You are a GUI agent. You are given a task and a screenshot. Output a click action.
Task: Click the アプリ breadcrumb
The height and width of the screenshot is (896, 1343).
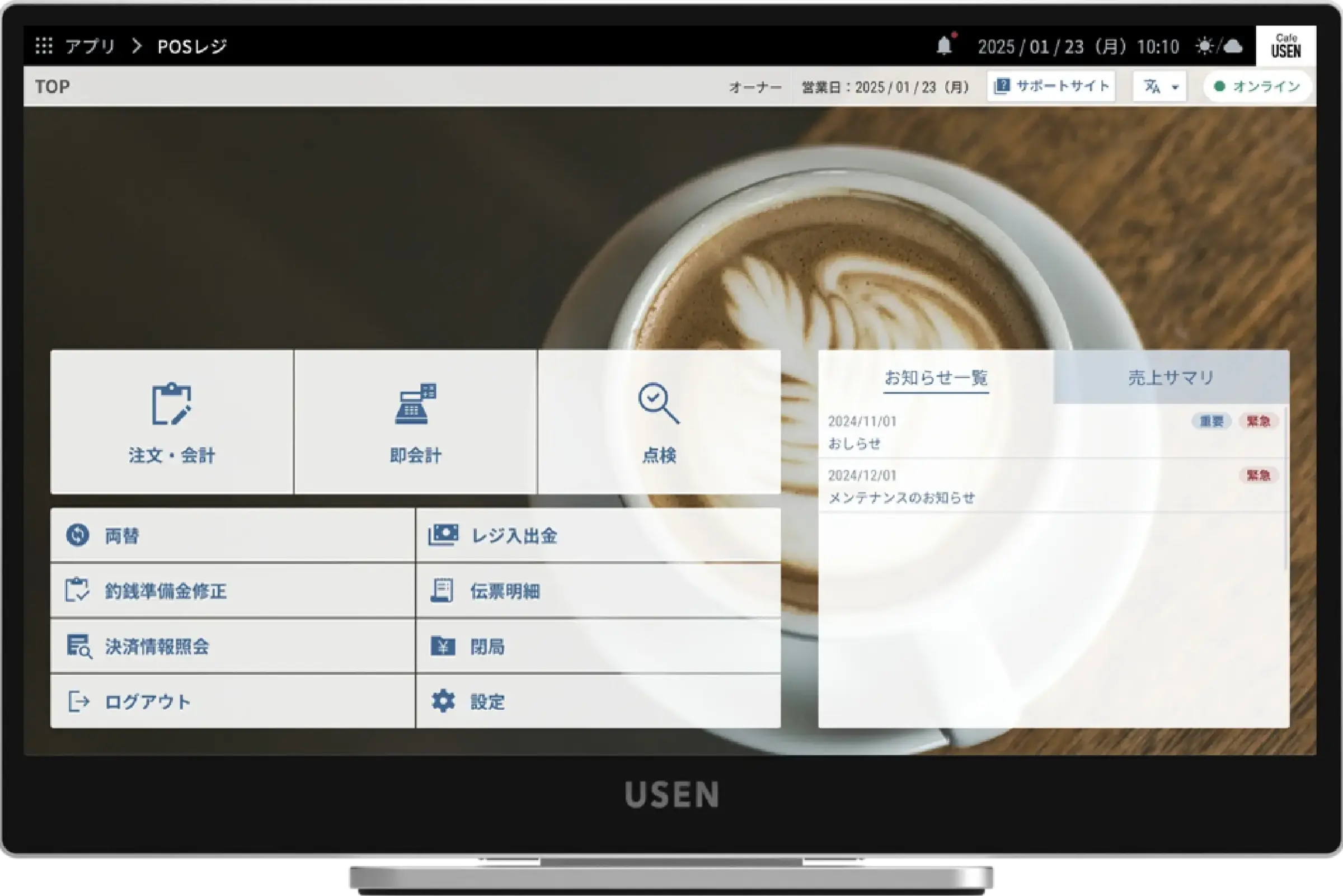tap(90, 46)
